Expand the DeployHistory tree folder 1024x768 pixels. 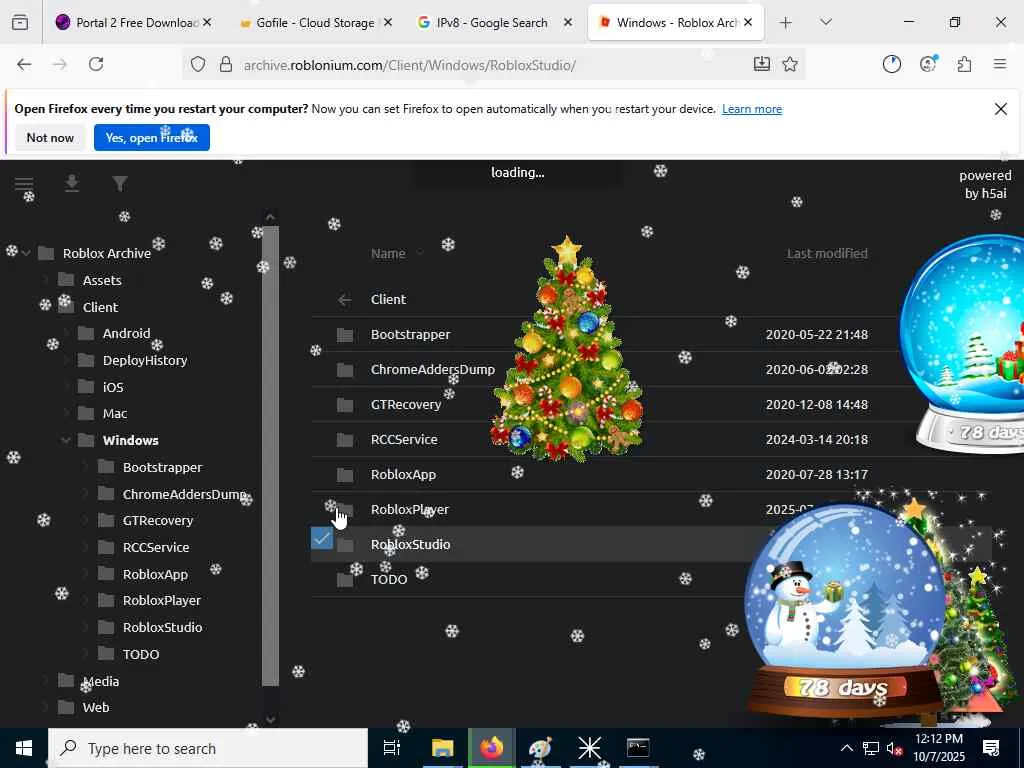(66, 360)
